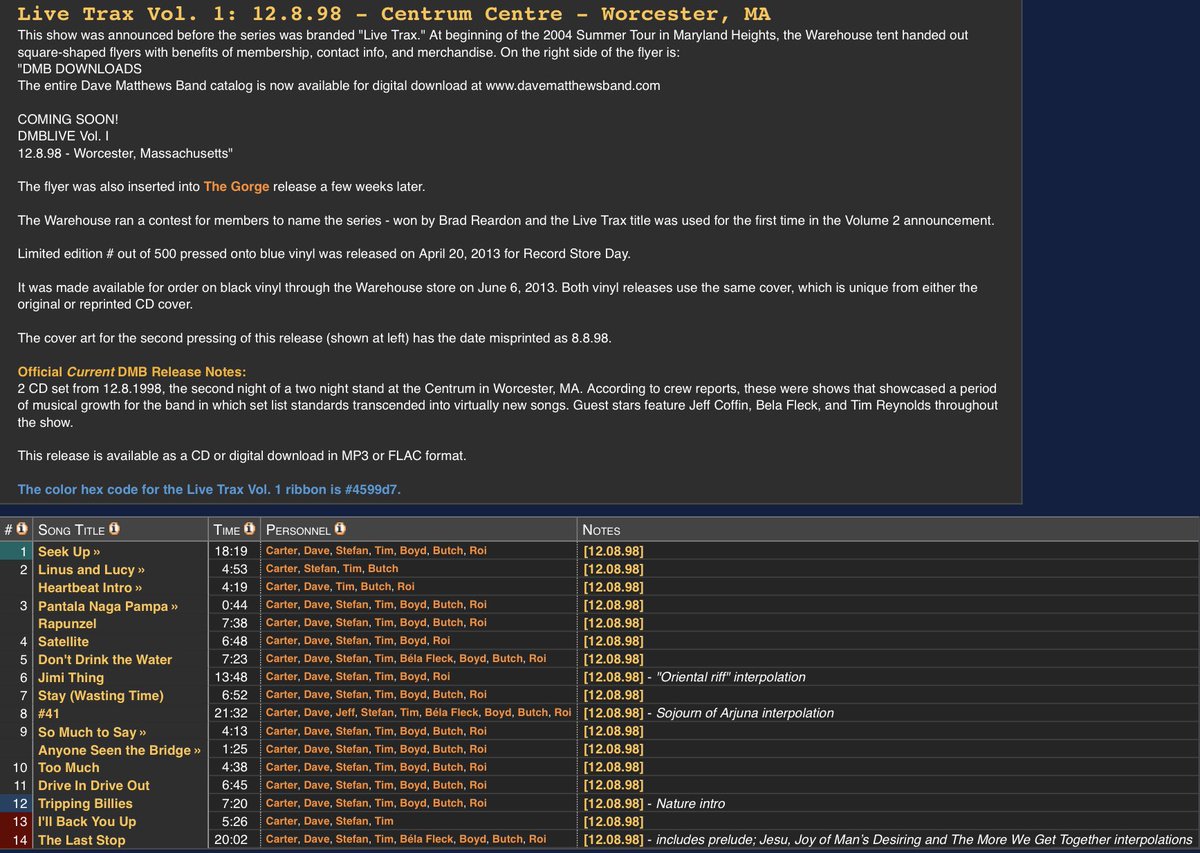Viewport: 1200px width, 853px height.
Task: Click track number 12 cell
Action: [x=17, y=804]
